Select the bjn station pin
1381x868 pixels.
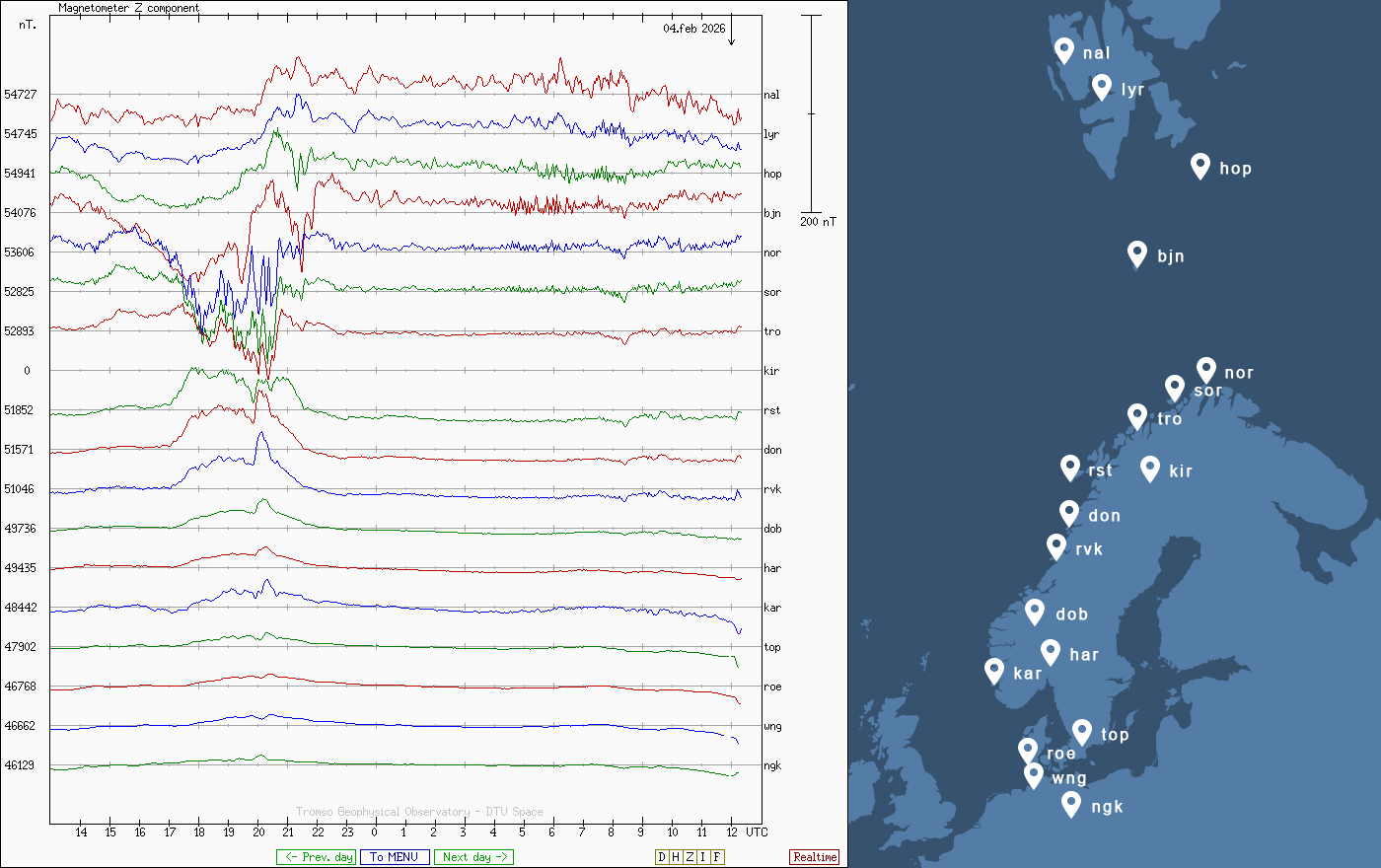point(1137,253)
